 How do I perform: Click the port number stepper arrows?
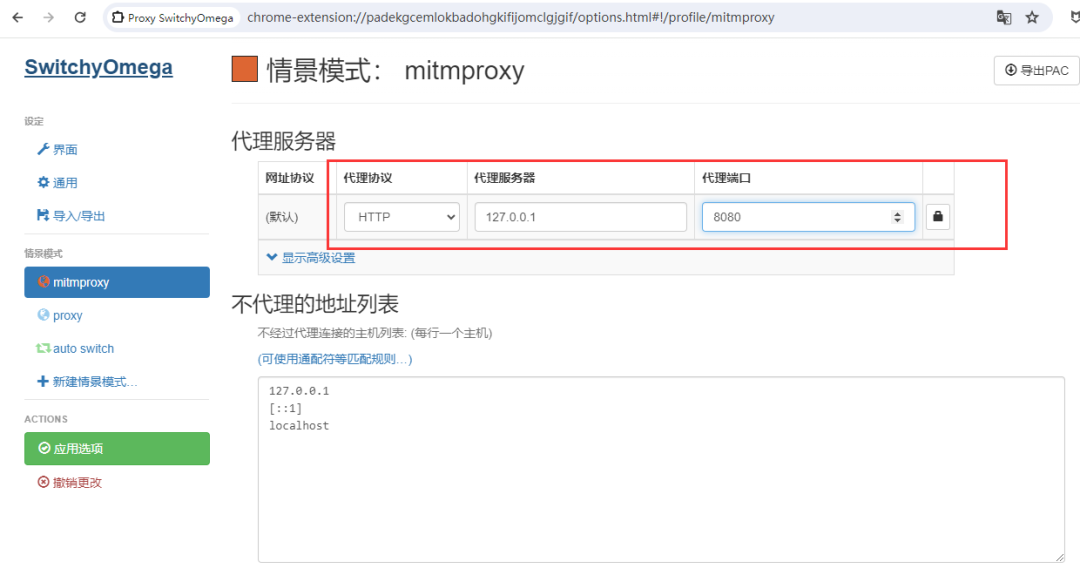897,217
